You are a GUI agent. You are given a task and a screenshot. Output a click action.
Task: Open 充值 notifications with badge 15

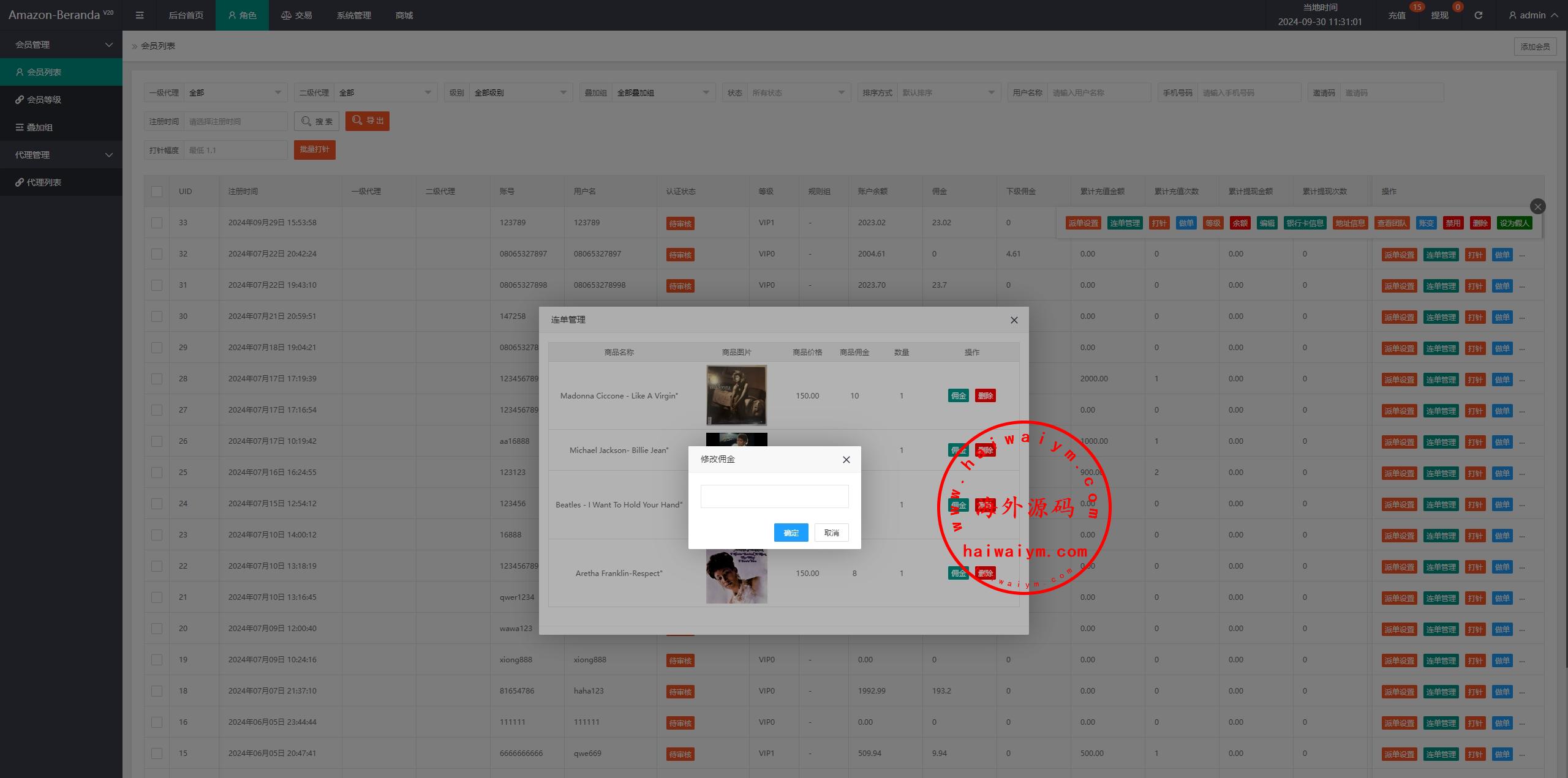point(1396,15)
